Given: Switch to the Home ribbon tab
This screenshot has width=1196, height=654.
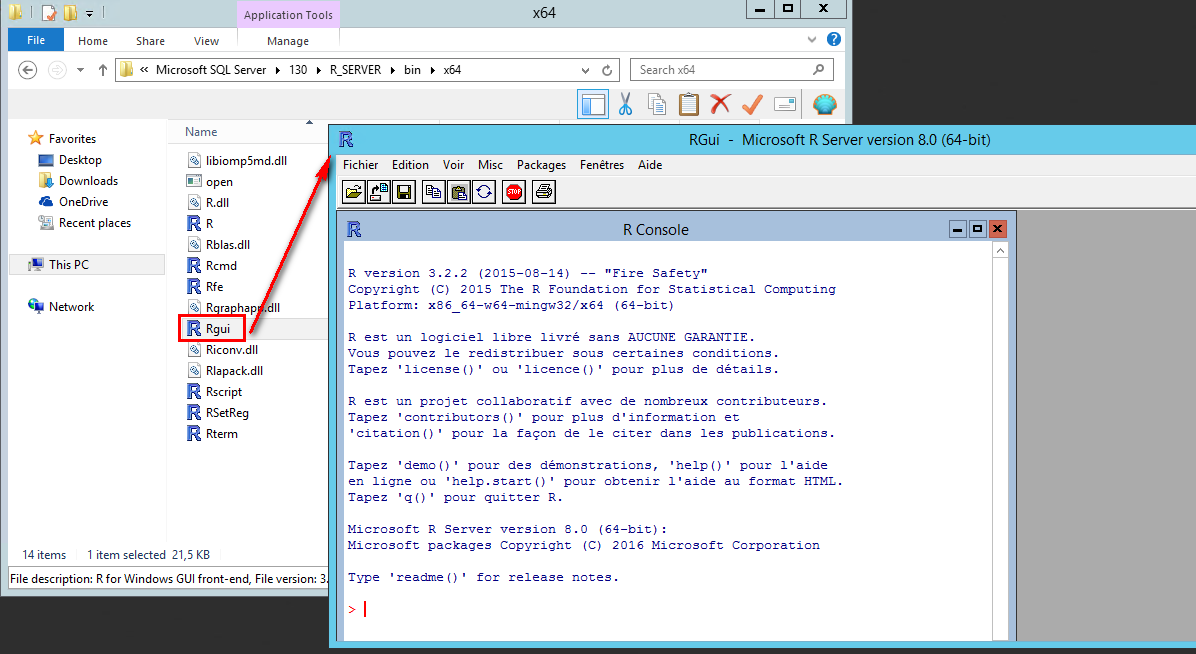Looking at the screenshot, I should (x=93, y=41).
